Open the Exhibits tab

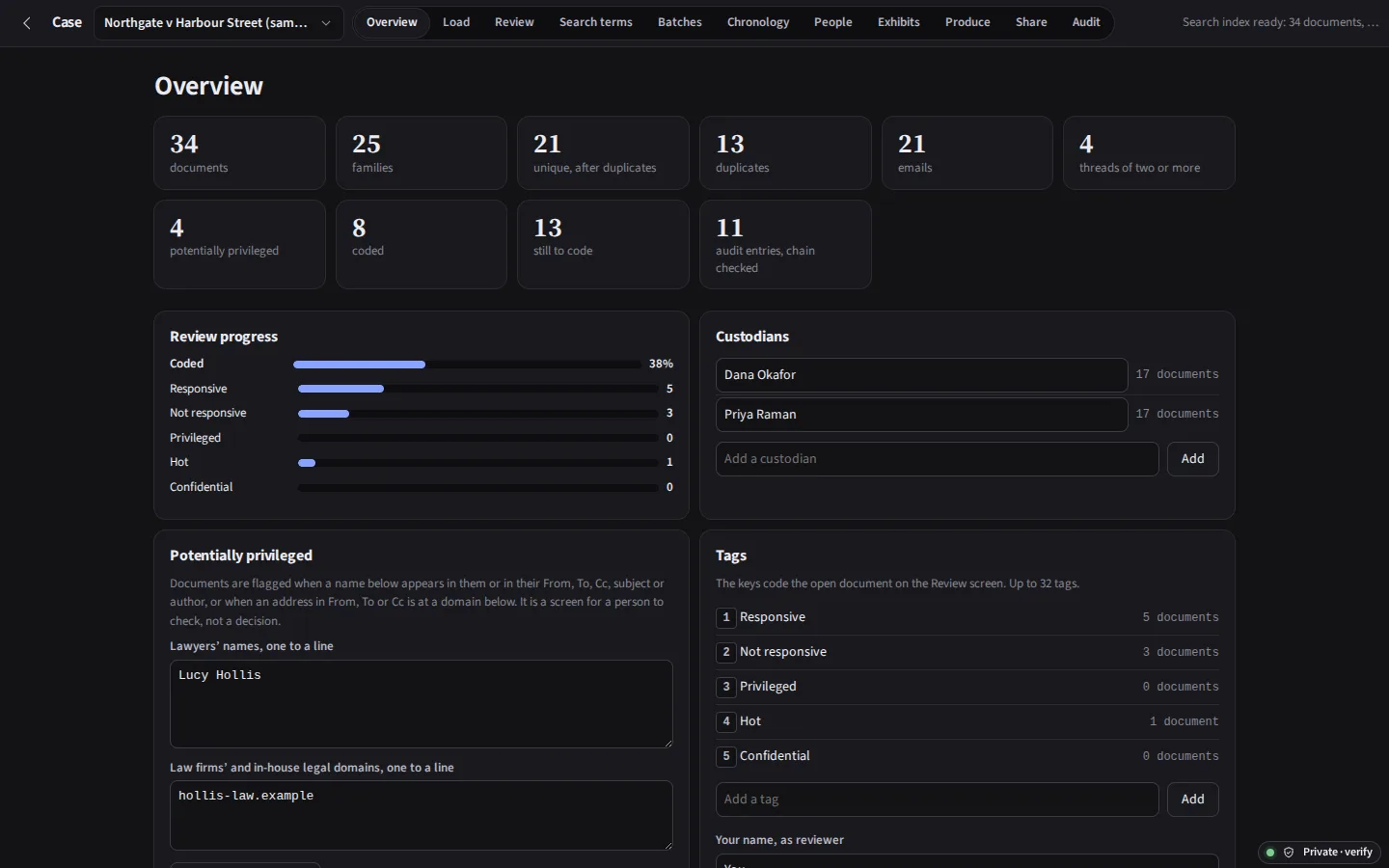point(899,22)
